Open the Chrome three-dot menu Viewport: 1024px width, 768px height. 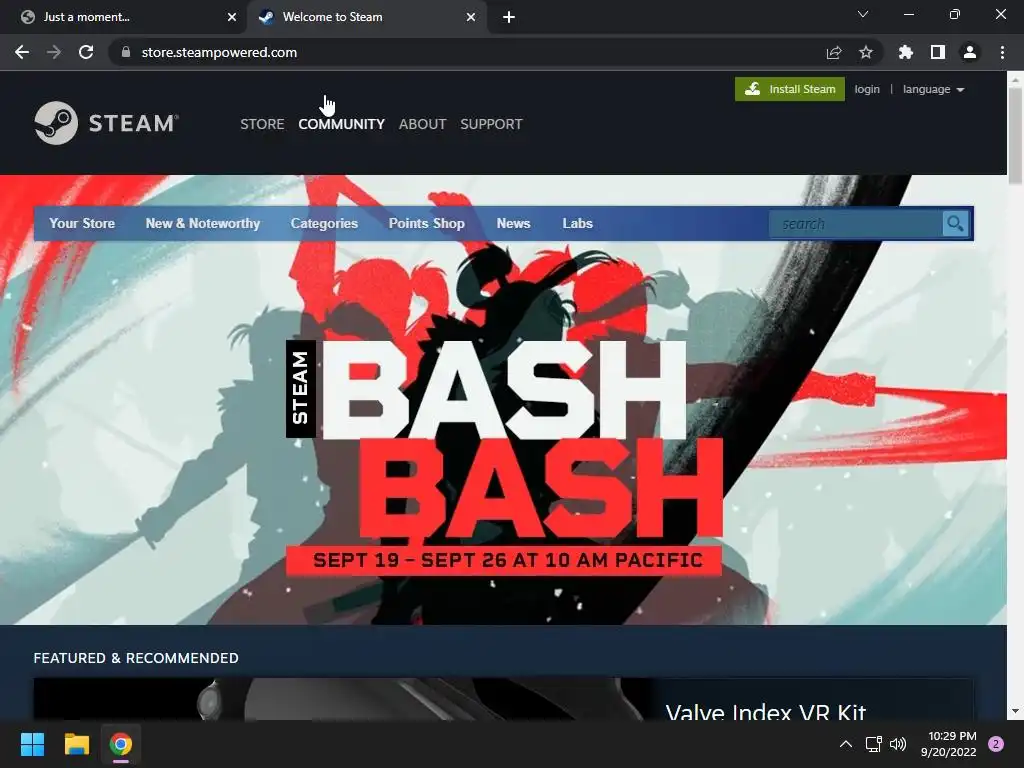point(1002,52)
